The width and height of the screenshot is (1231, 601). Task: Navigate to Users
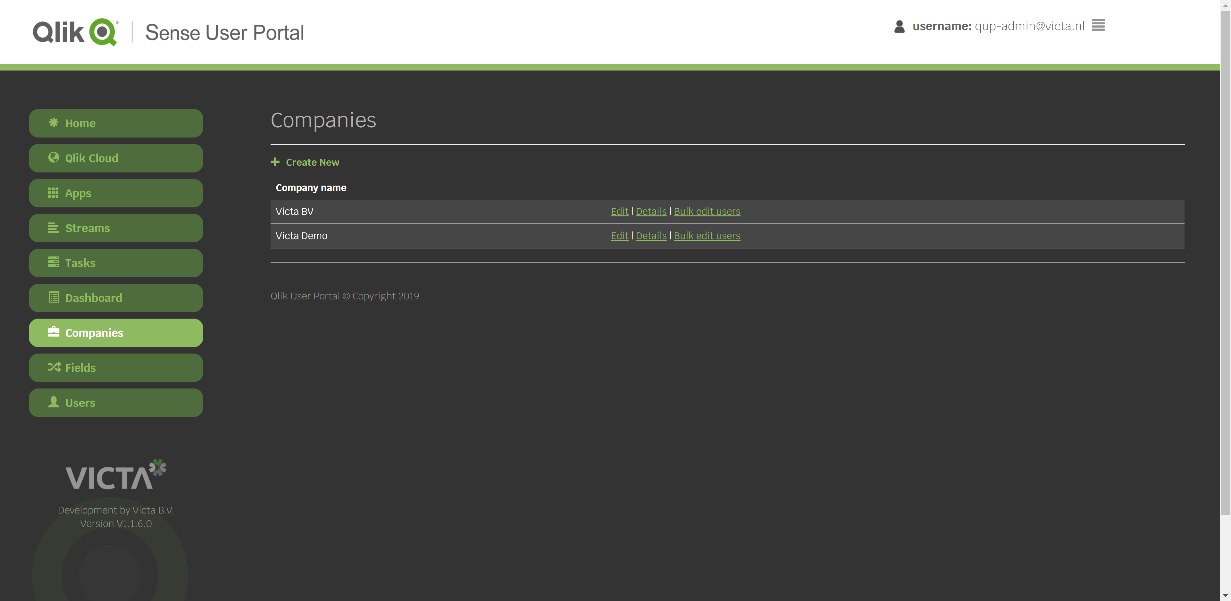coord(116,403)
